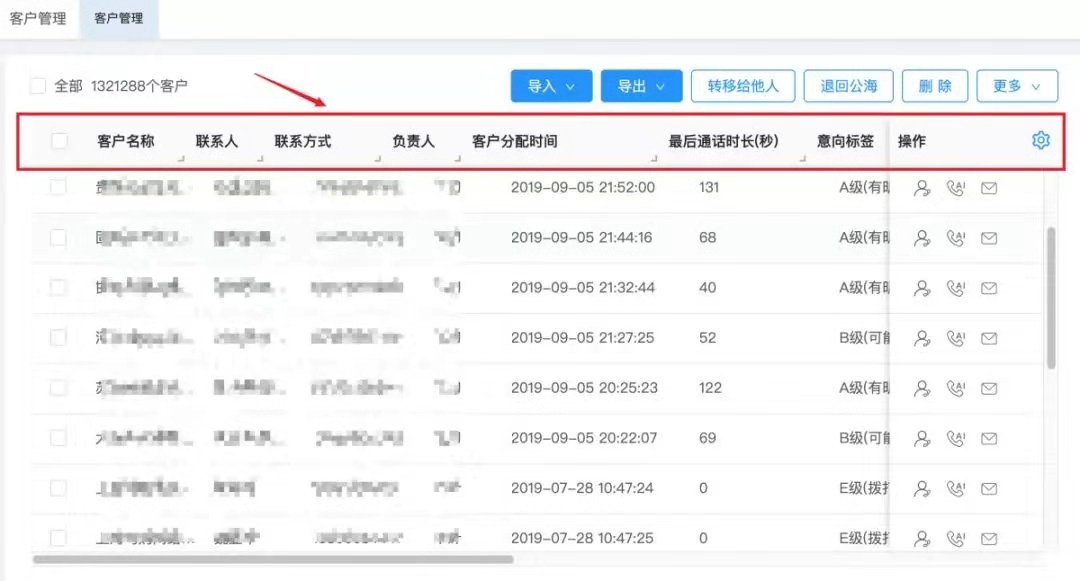
Task: Click the 客户分配时间 column header
Action: pyautogui.click(x=515, y=141)
